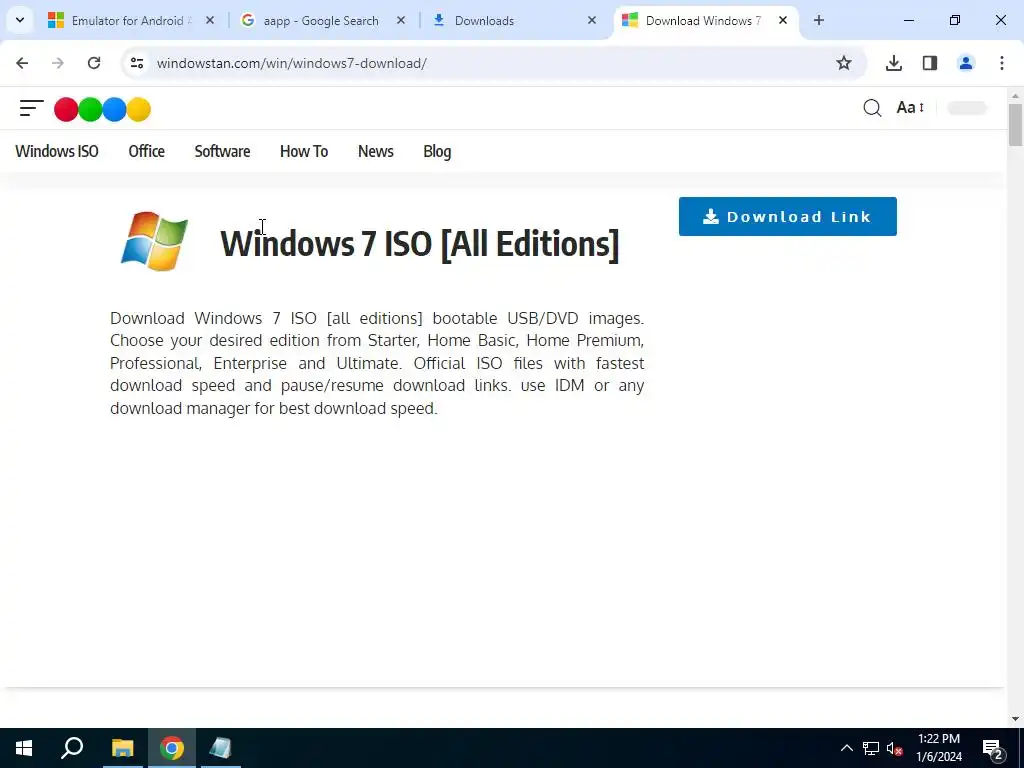The height and width of the screenshot is (768, 1024).
Task: Open the Windows Start menu
Action: click(x=24, y=748)
